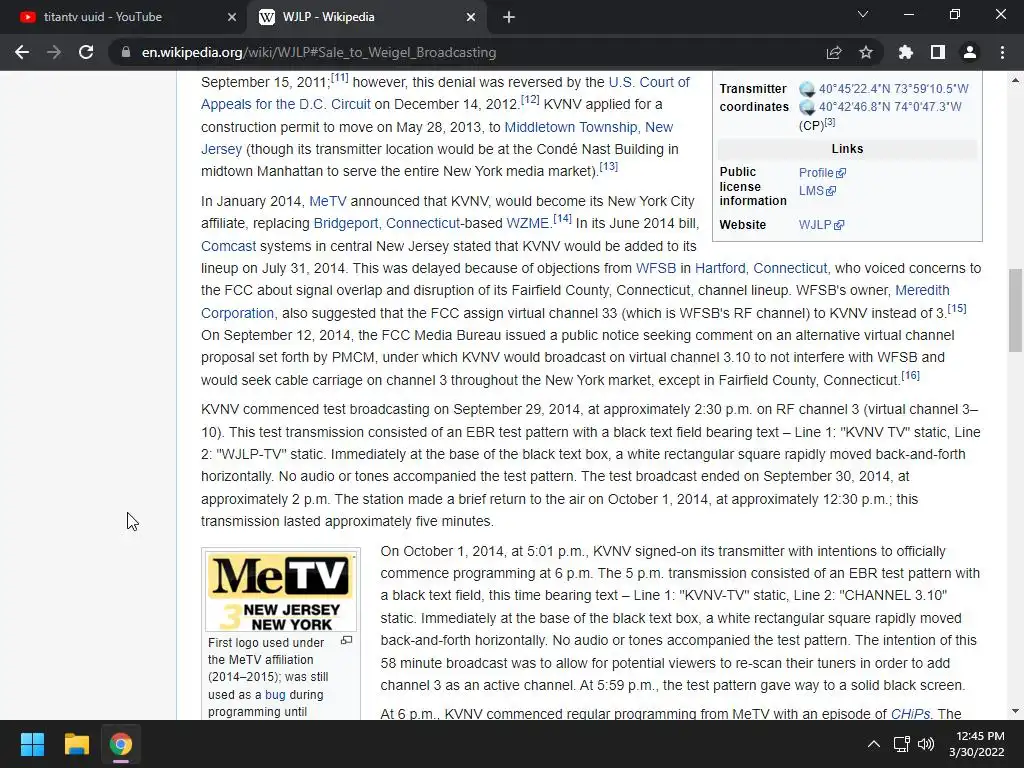Open the MeTV New Jersey logo thumbnail

click(281, 592)
